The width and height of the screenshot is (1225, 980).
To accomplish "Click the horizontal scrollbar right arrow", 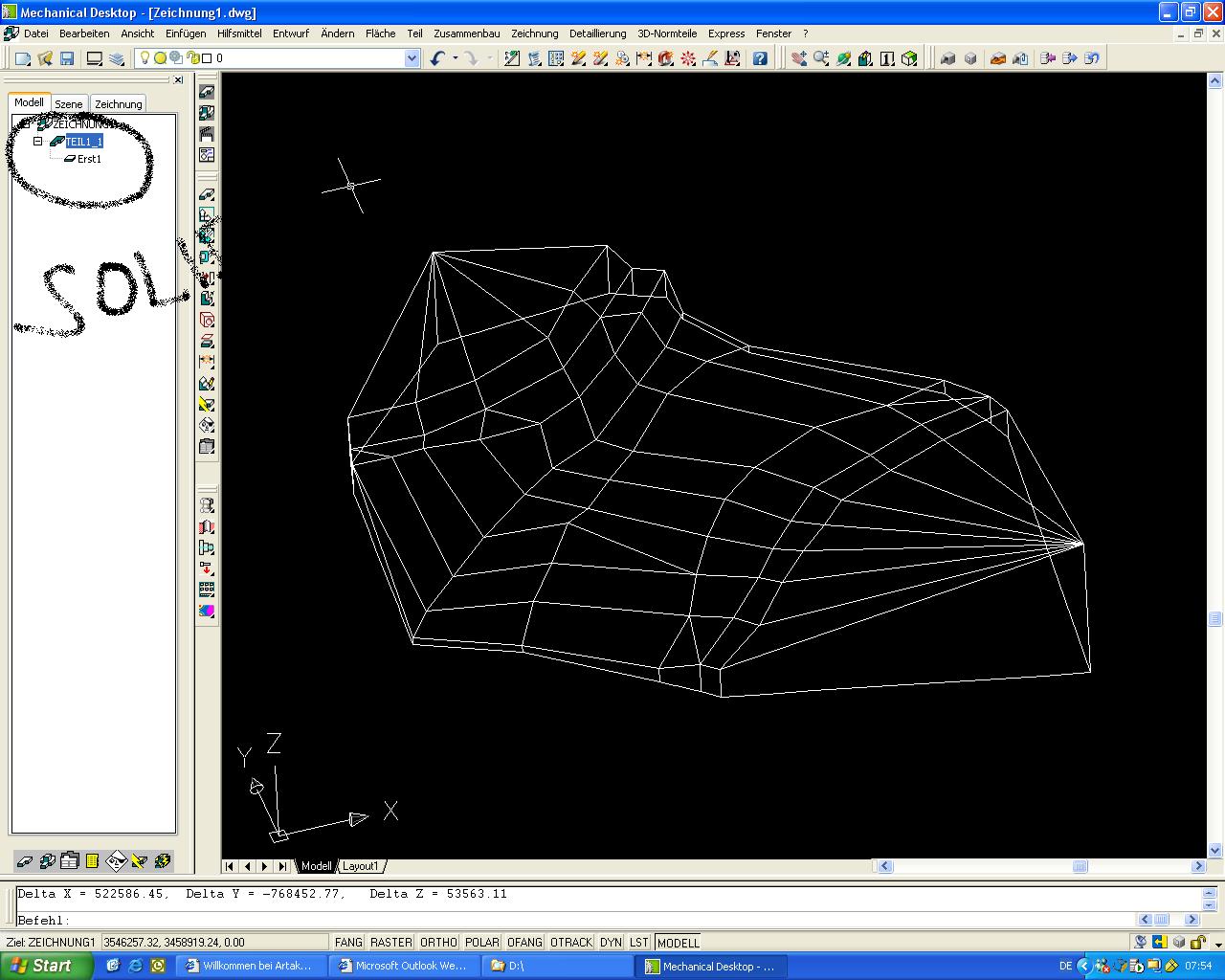I will click(1198, 866).
